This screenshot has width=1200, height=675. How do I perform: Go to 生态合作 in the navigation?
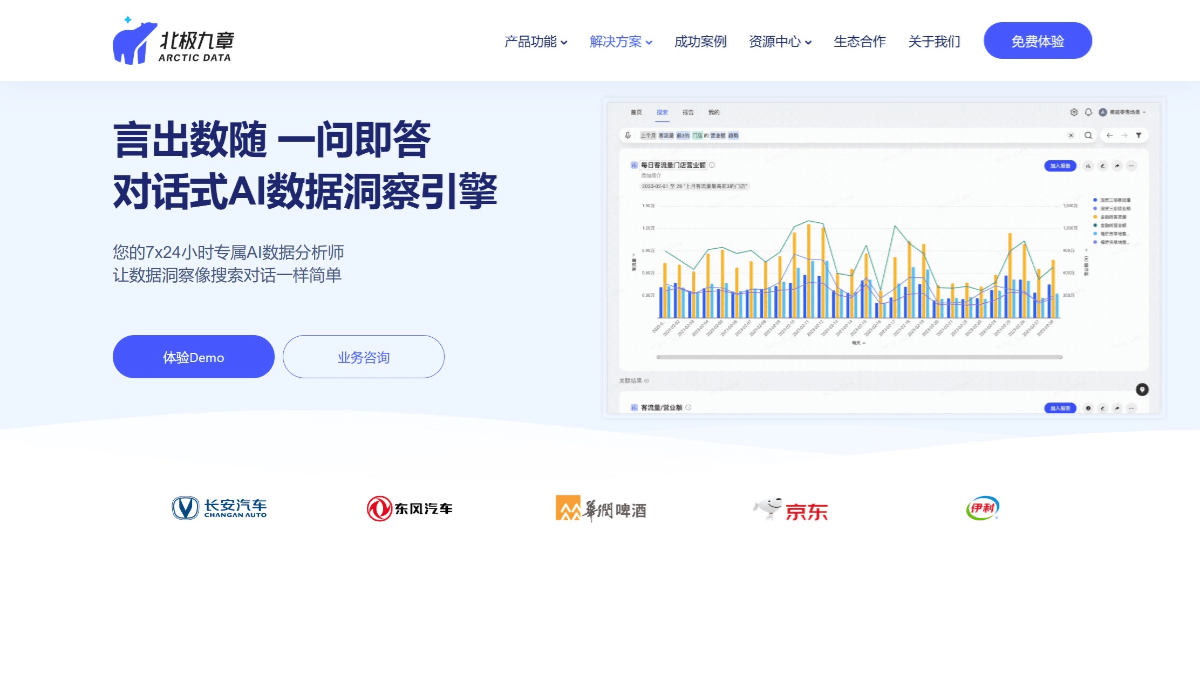tap(860, 42)
